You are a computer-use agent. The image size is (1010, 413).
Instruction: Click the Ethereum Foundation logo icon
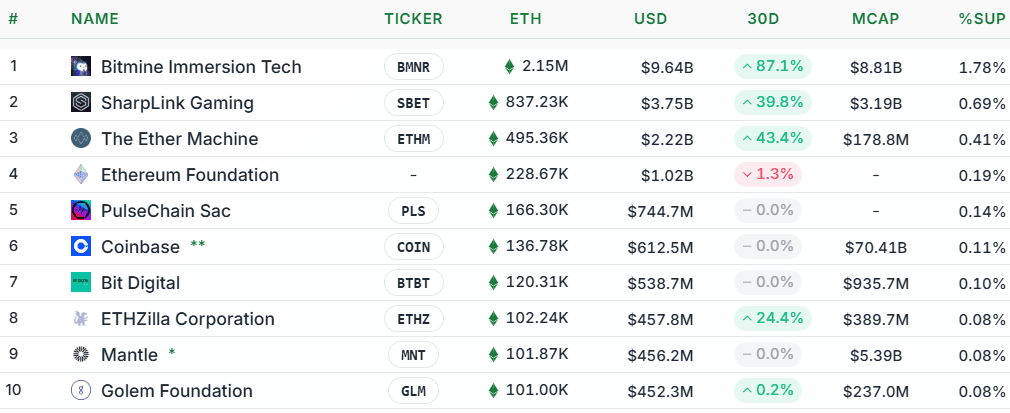[81, 175]
